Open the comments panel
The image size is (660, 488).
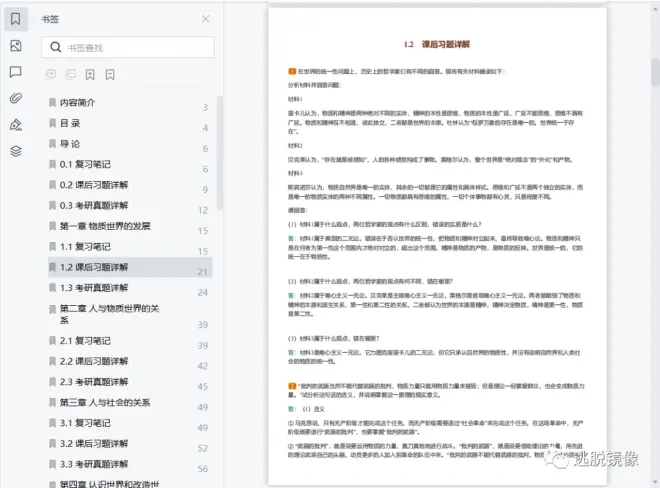click(x=15, y=72)
